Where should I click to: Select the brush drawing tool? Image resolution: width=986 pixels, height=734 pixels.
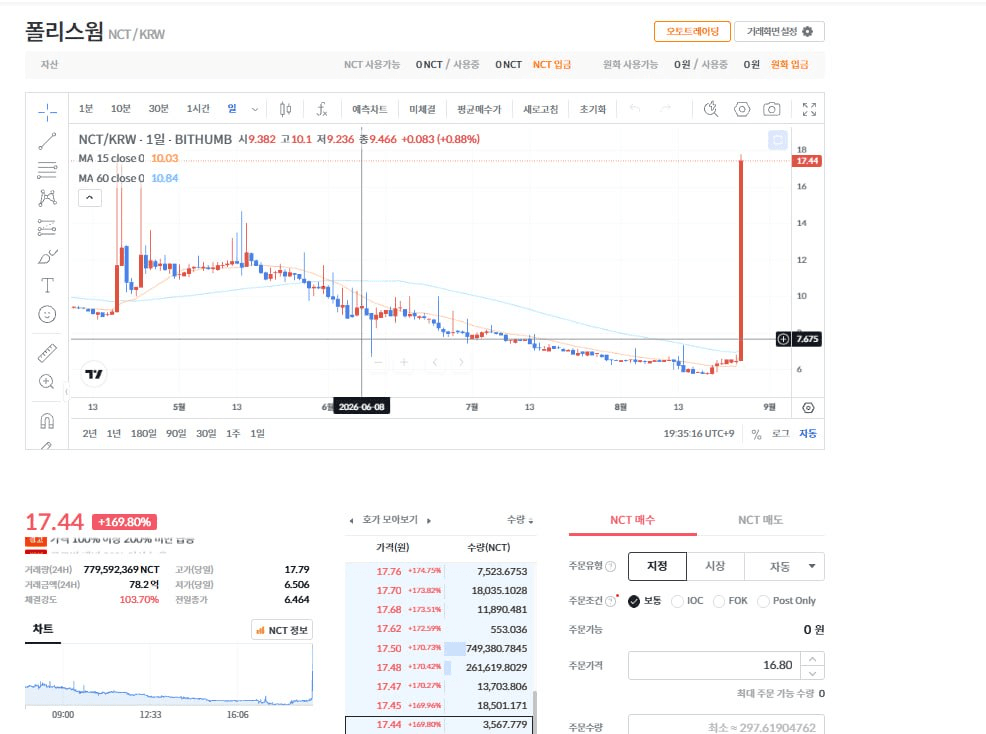(x=47, y=257)
